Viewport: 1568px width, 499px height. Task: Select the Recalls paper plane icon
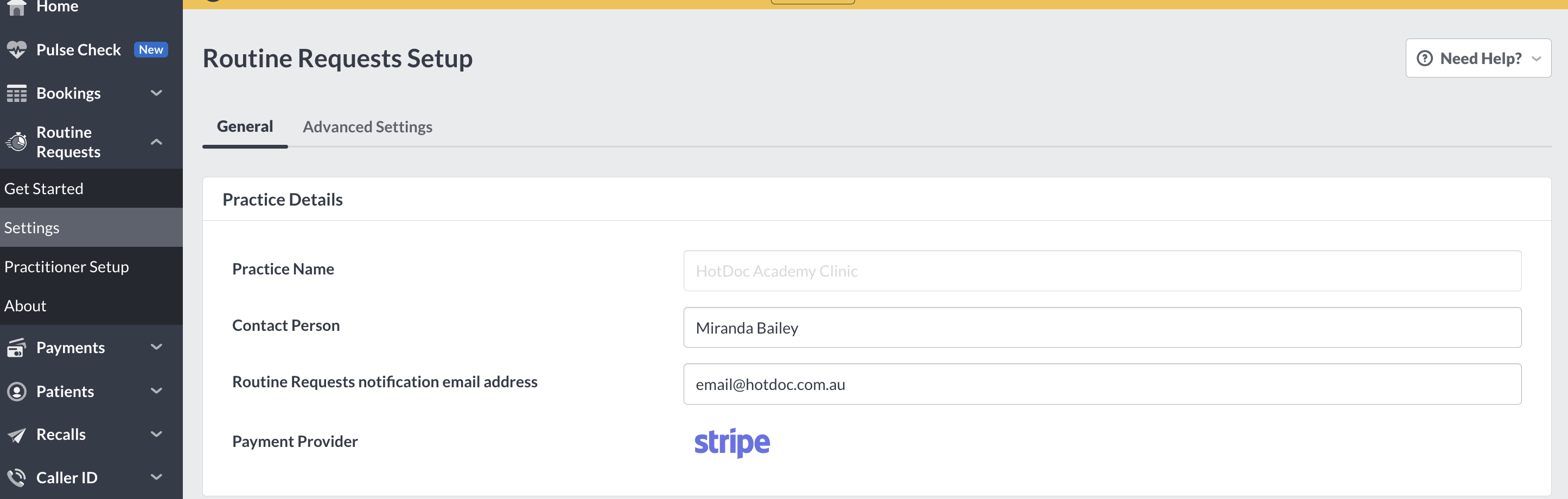[x=16, y=434]
